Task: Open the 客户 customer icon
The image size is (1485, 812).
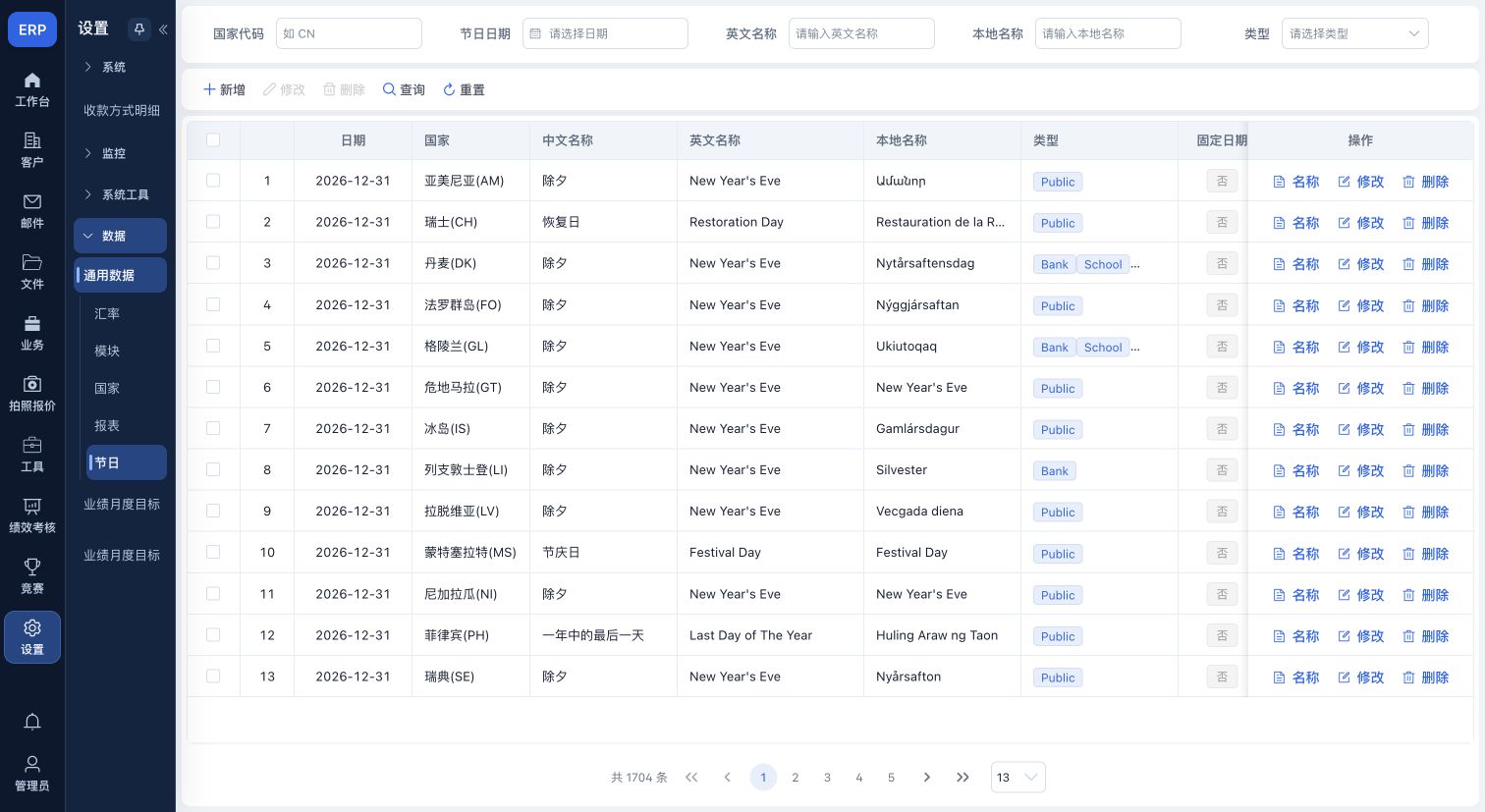Action: point(32,140)
